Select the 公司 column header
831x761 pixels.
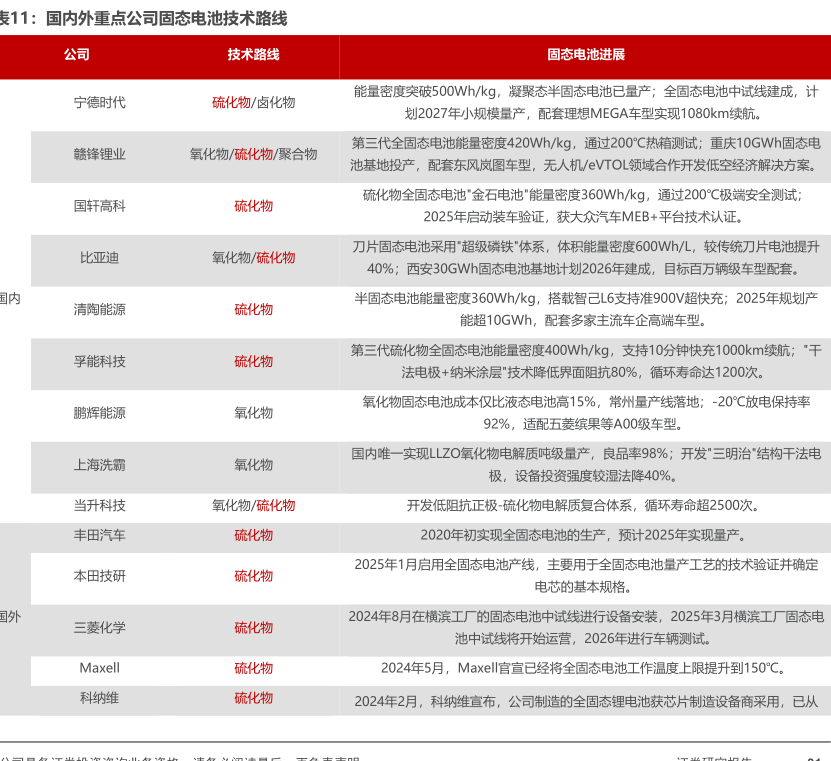pos(76,55)
